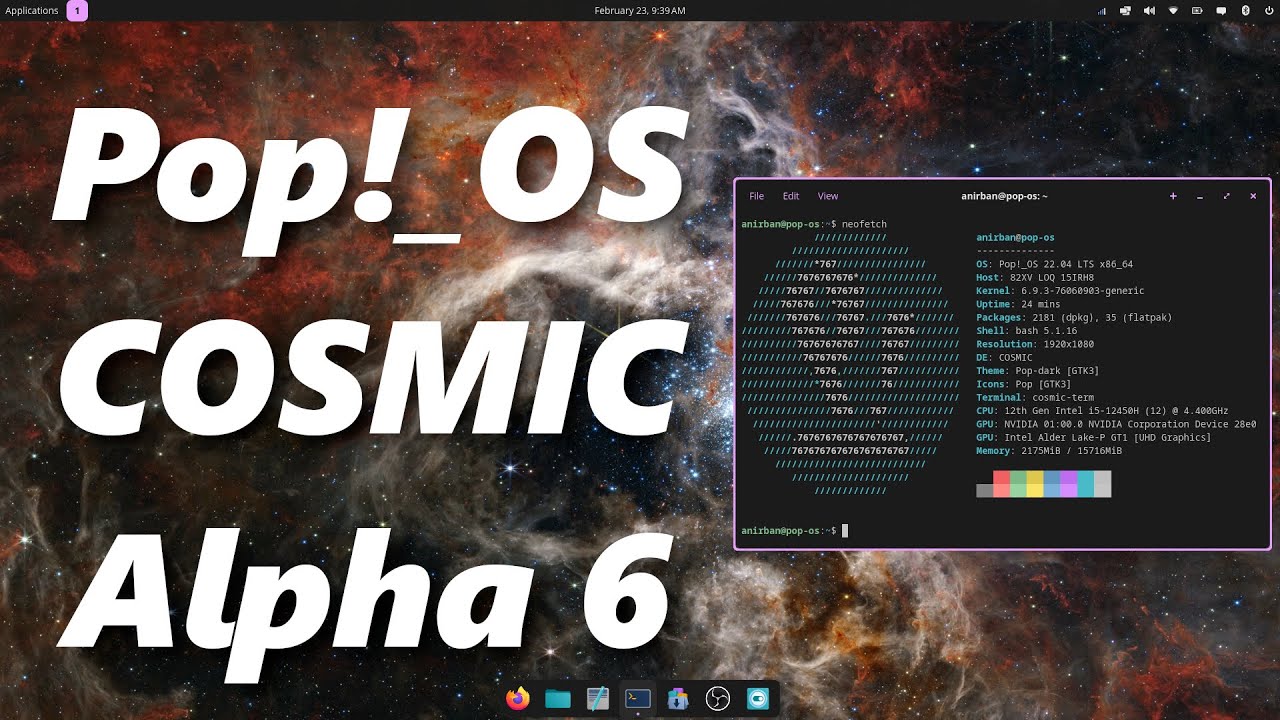Viewport: 1280px width, 720px height.
Task: Click the terminal icon in the dock
Action: 638,699
